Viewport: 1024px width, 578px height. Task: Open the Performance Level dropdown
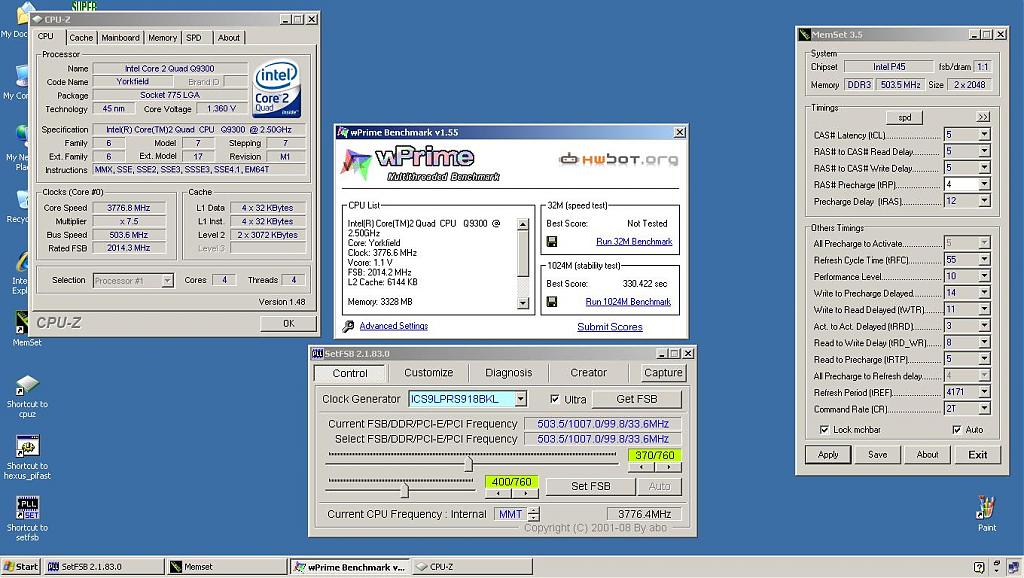point(984,276)
